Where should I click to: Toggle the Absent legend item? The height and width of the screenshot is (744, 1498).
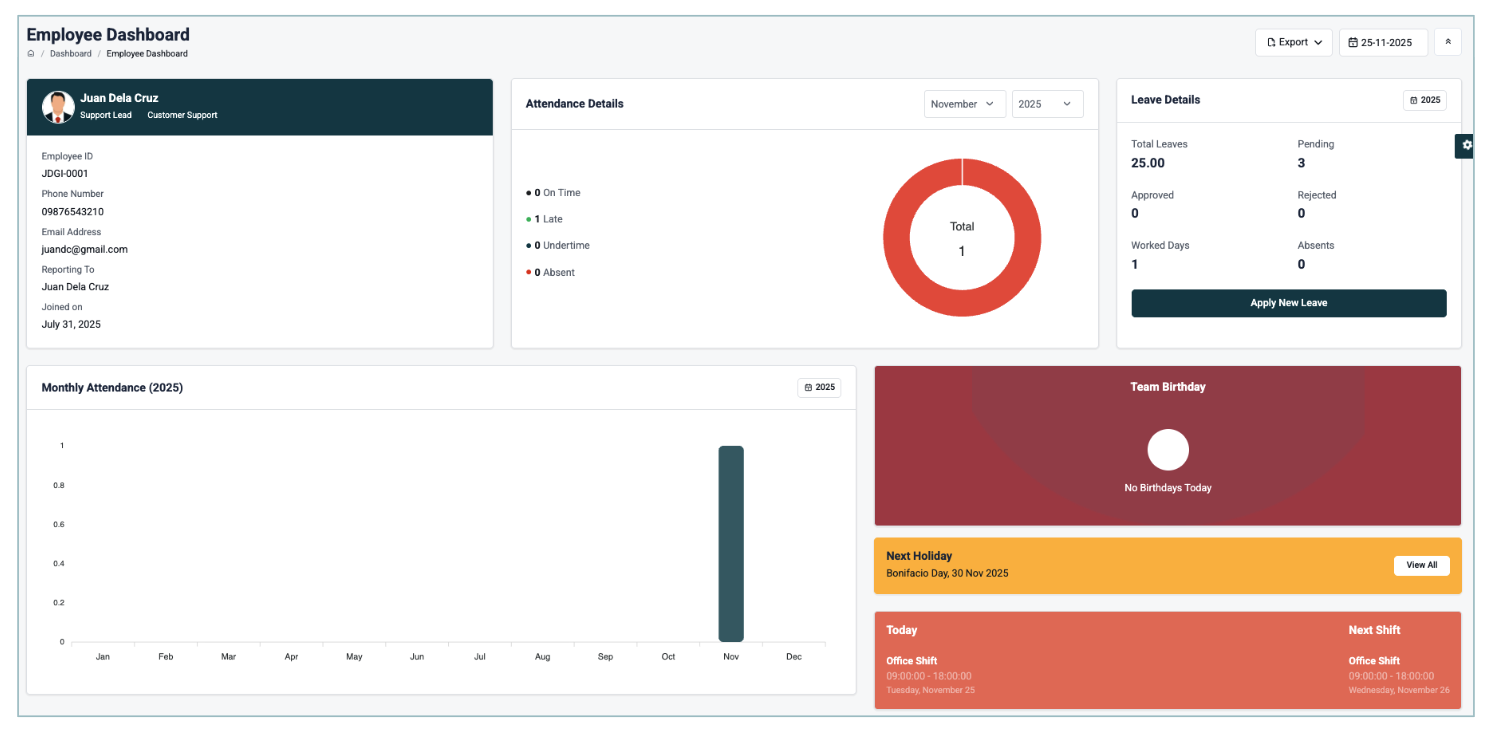[x=552, y=273]
